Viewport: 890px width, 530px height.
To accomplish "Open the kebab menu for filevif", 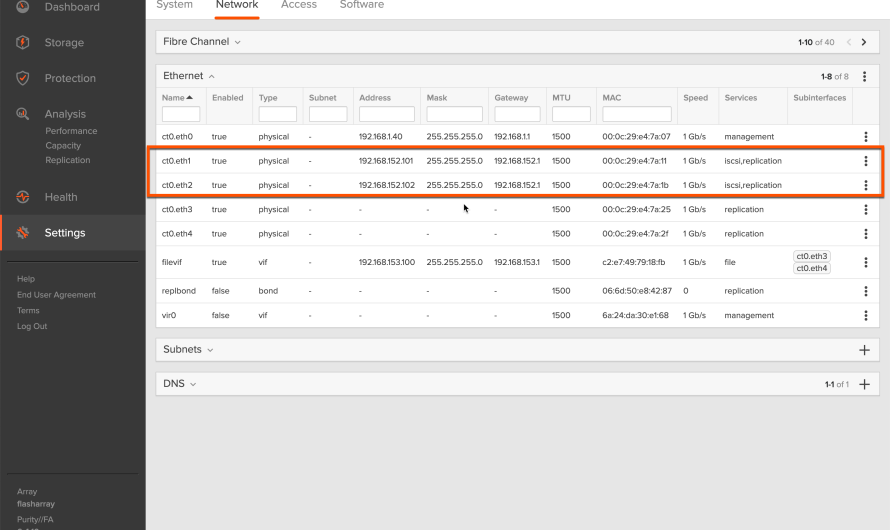I will tap(866, 262).
